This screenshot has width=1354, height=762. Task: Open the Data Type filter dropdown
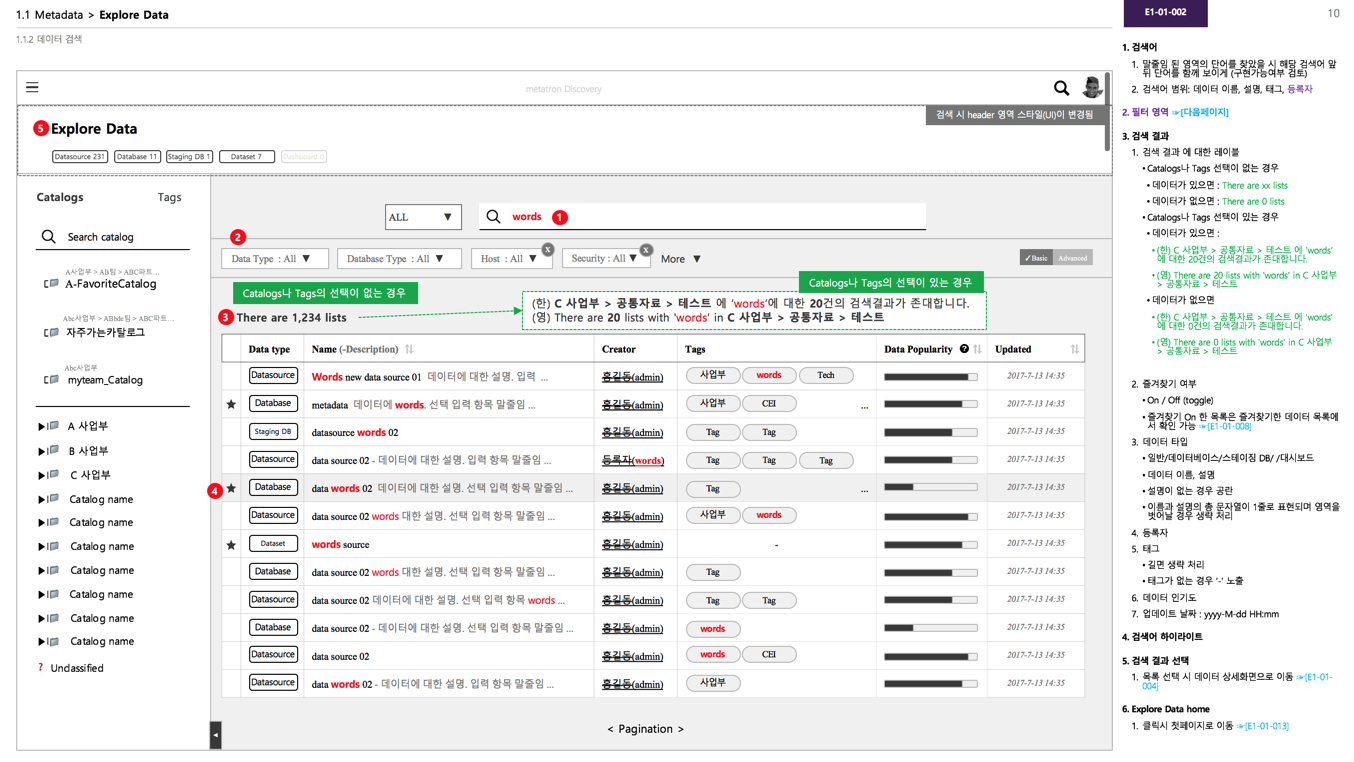[273, 259]
